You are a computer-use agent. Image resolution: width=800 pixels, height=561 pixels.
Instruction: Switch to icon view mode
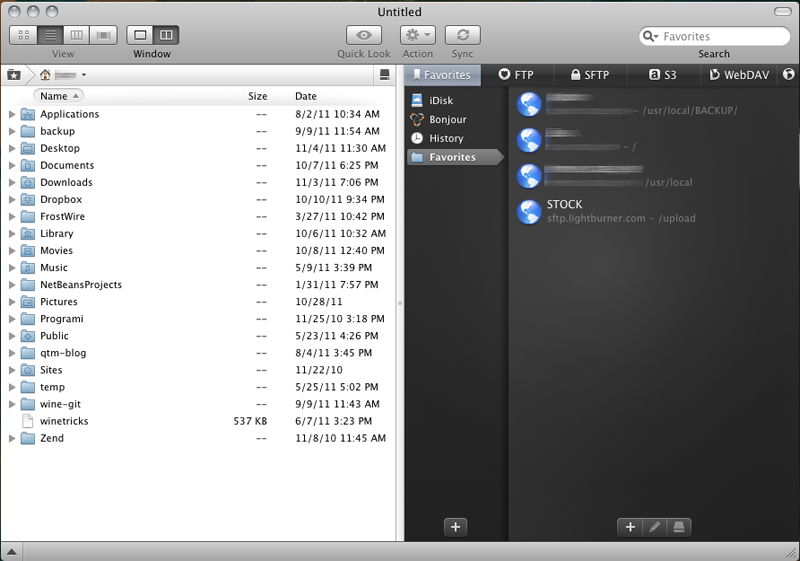point(23,36)
